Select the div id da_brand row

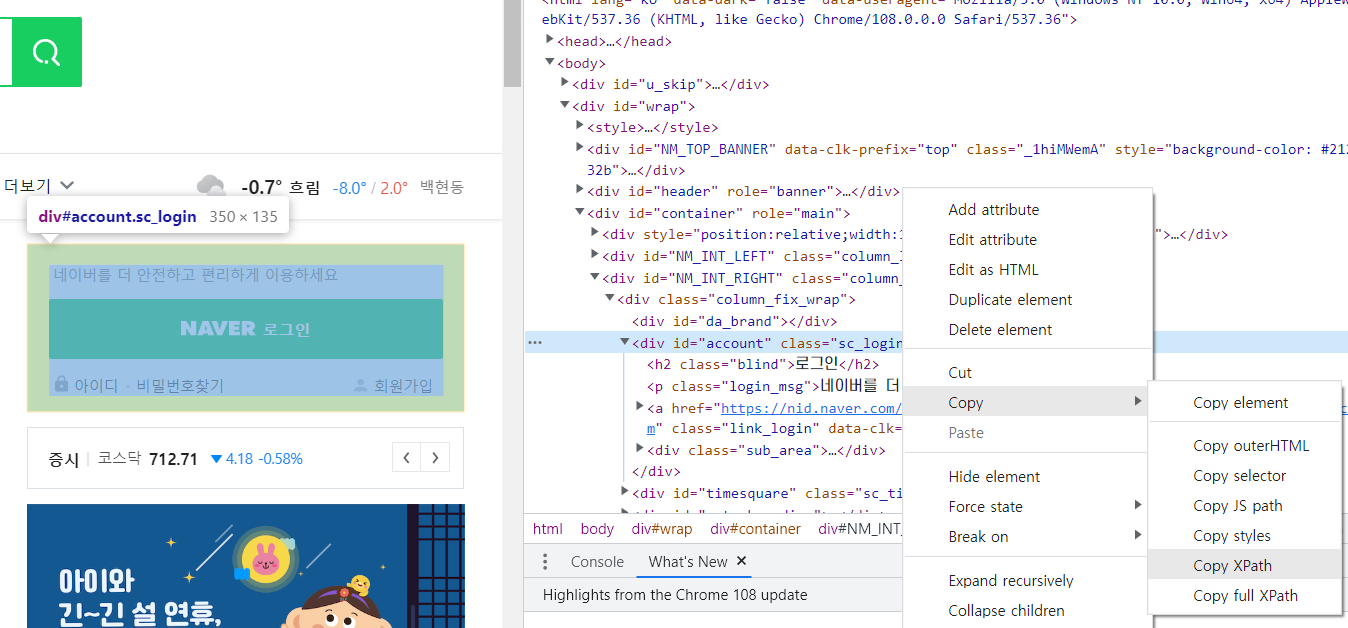[x=734, y=321]
